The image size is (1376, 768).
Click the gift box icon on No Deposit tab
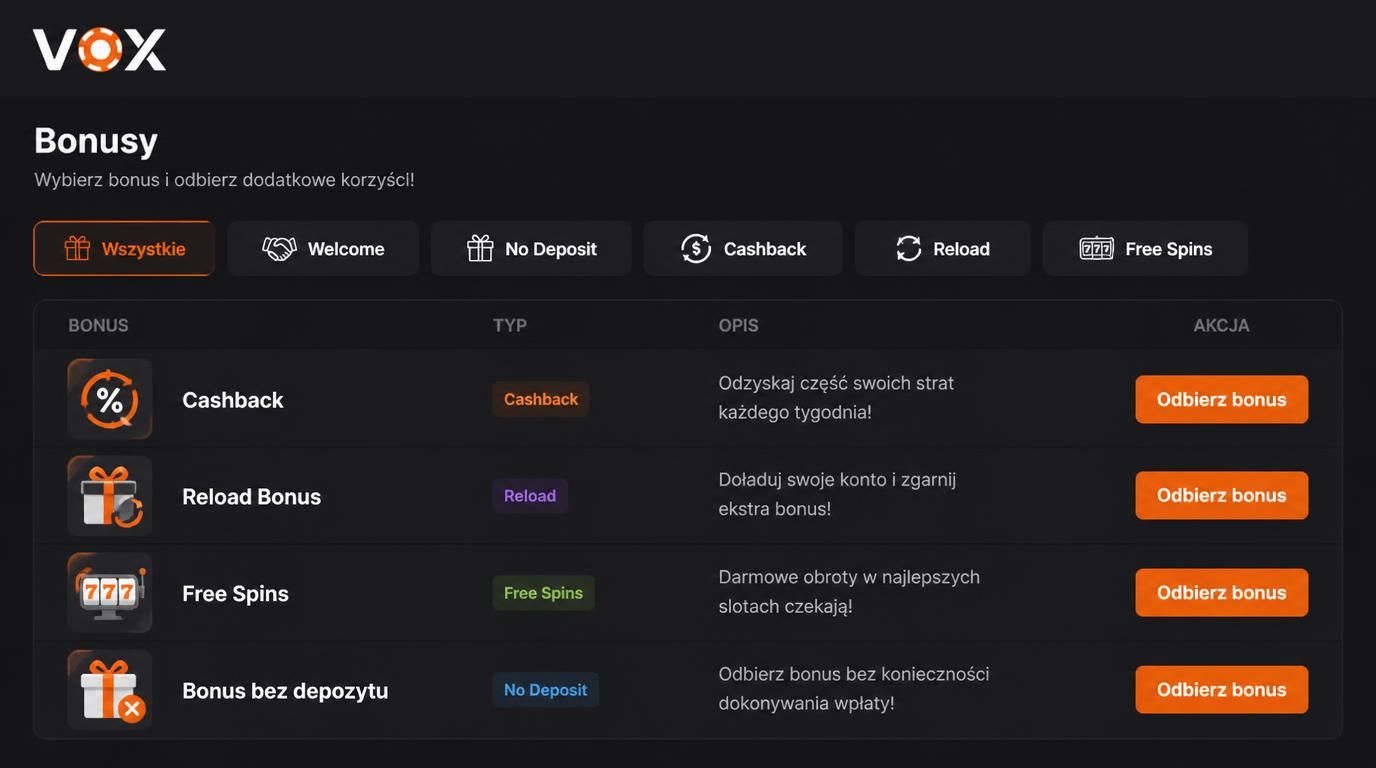[x=480, y=248]
